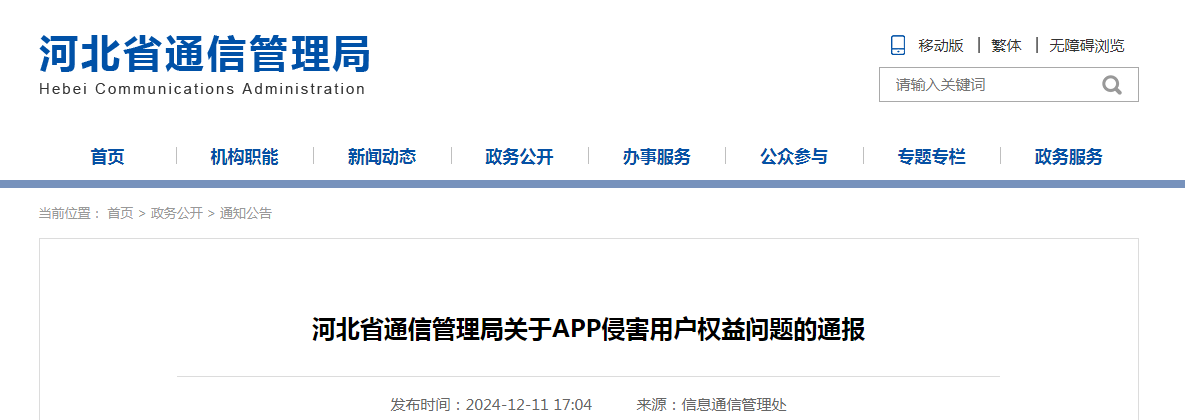Screen dimensions: 1185x420
Task: Click 通知公告 in the breadcrumb
Action: 246,213
